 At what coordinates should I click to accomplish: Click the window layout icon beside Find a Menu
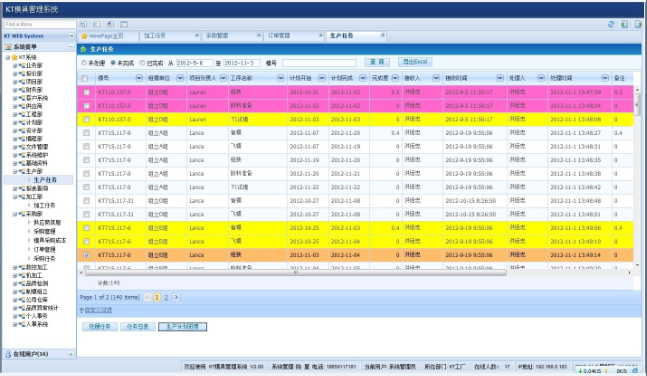pos(124,24)
